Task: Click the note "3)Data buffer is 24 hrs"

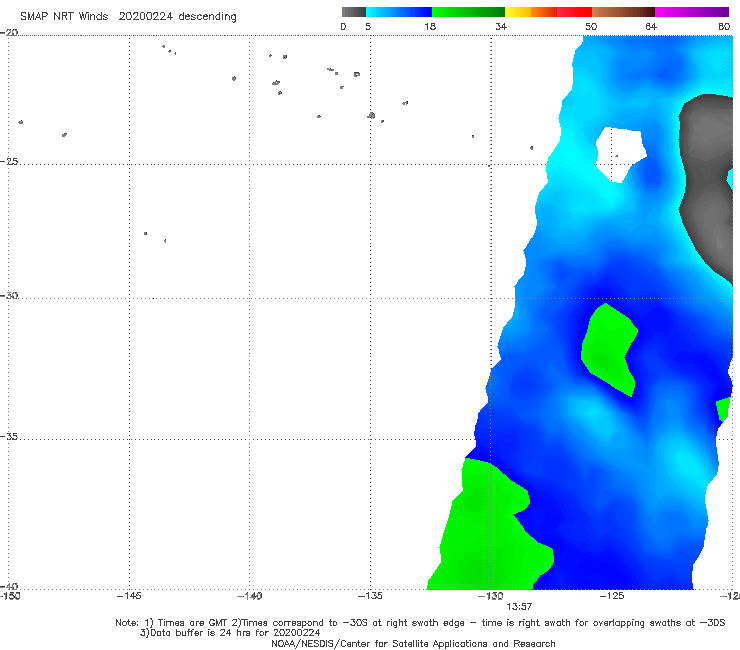Action: [x=230, y=633]
